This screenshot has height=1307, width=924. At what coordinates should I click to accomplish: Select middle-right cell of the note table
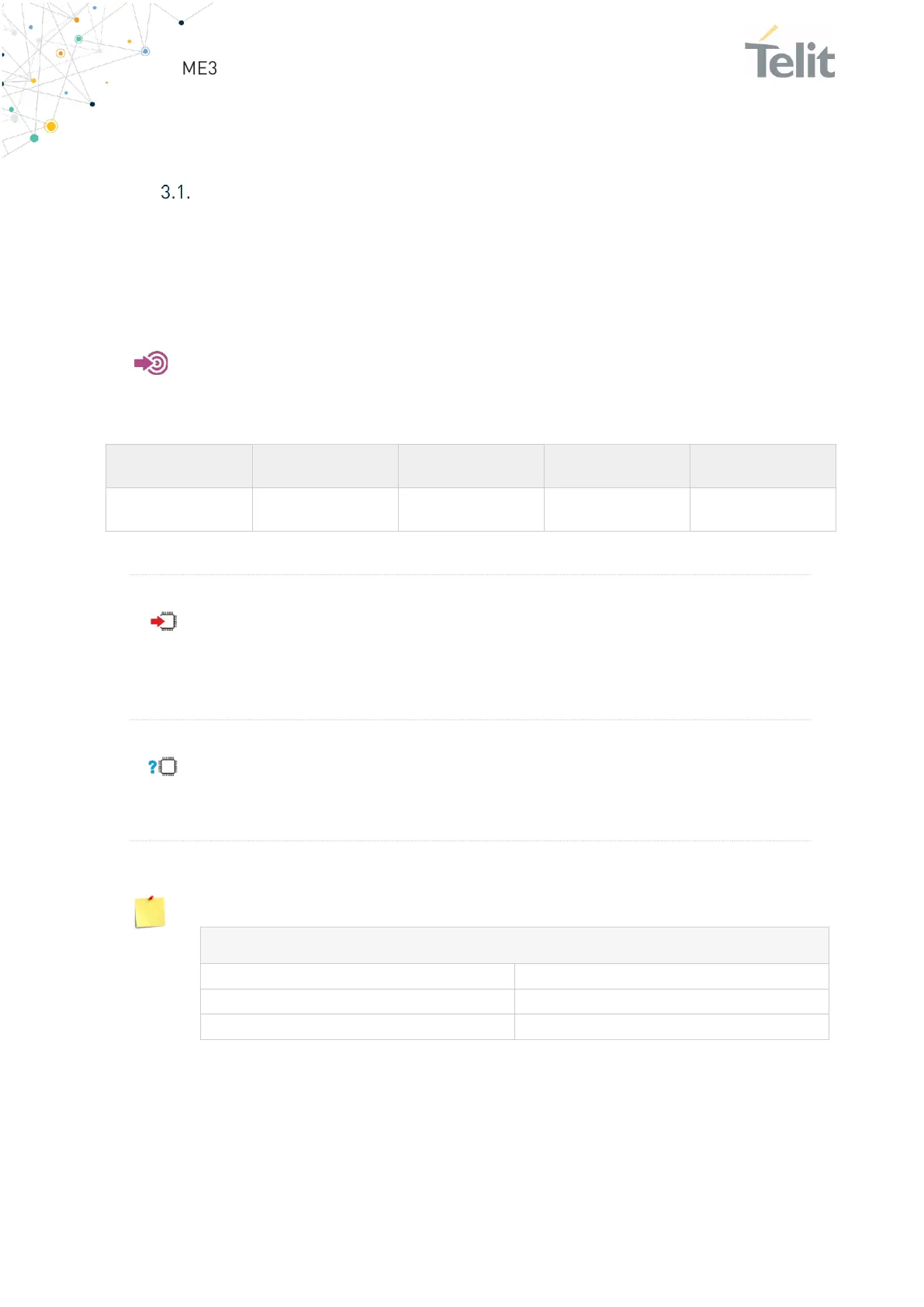pos(671,1001)
